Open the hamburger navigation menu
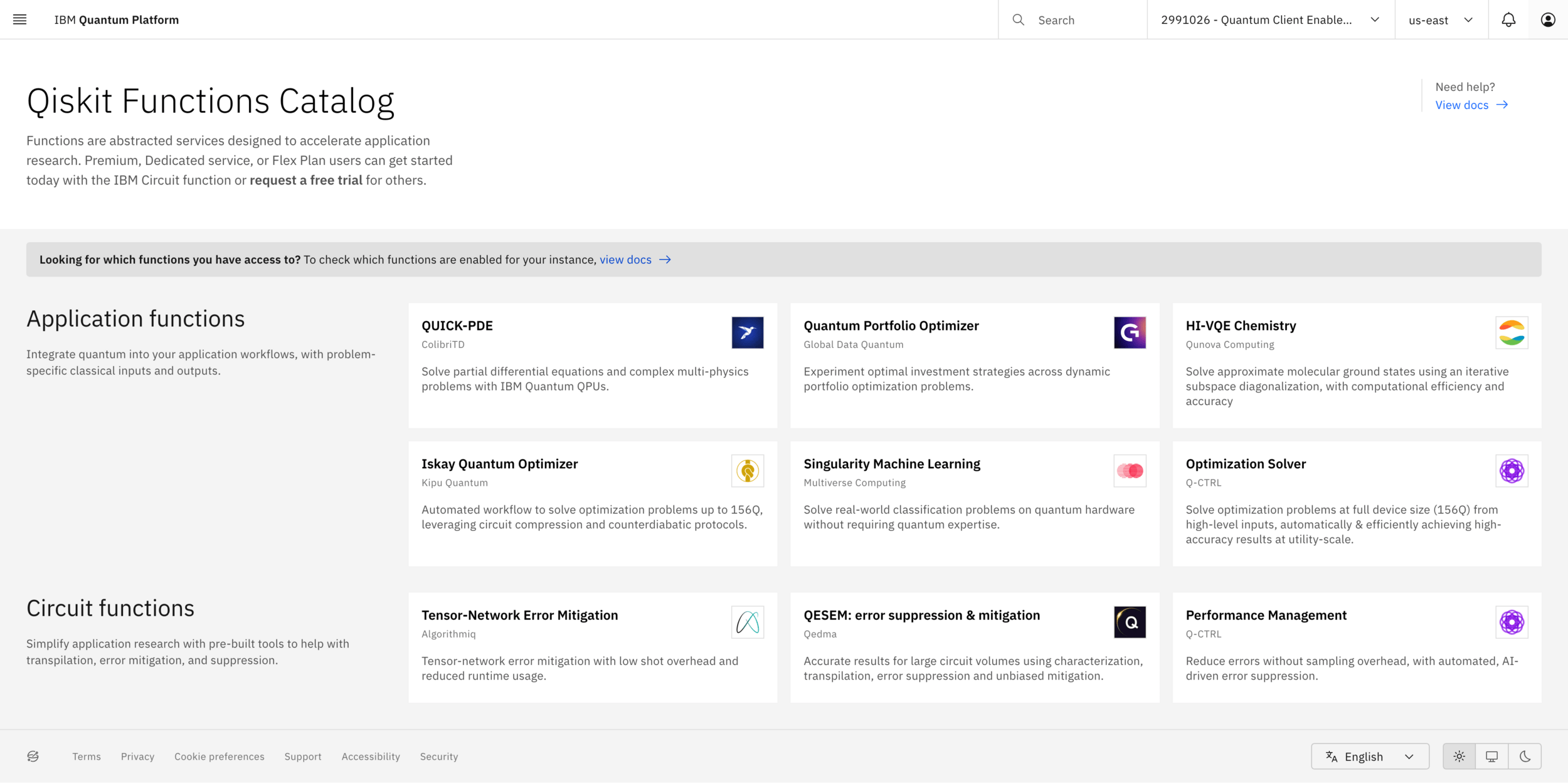The image size is (1568, 783). (19, 19)
